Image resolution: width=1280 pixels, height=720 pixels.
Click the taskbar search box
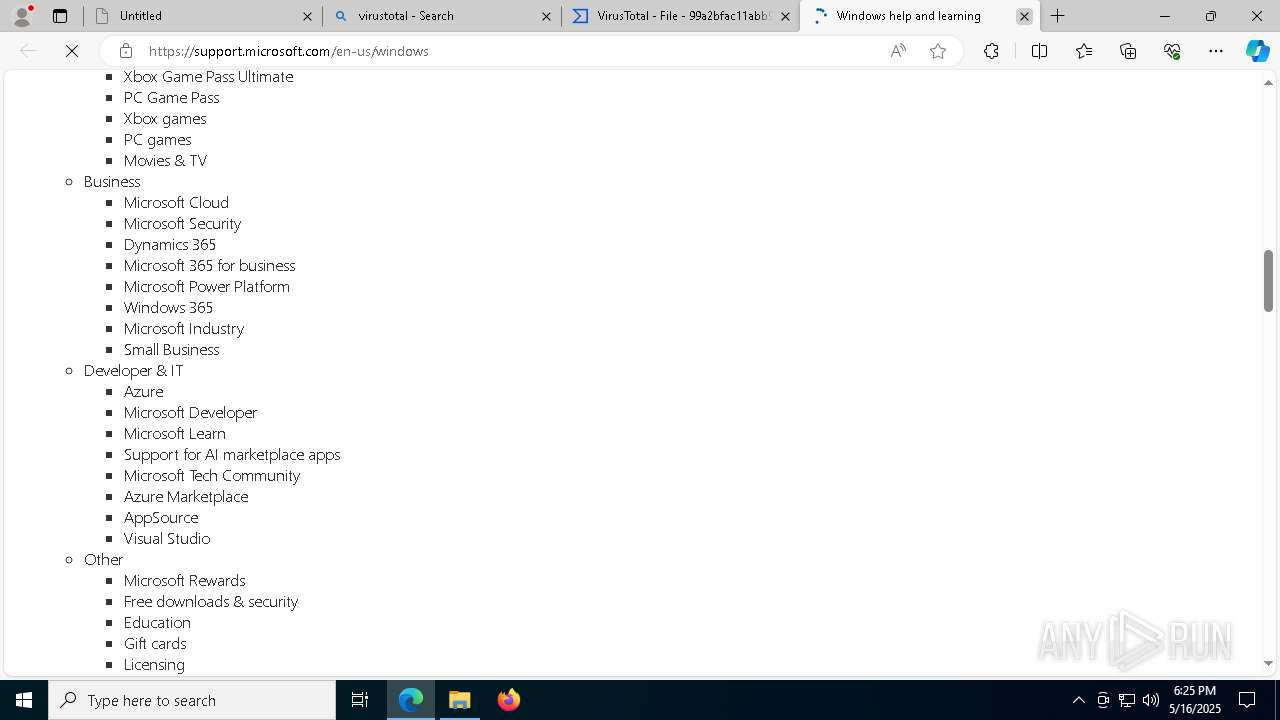coord(192,700)
